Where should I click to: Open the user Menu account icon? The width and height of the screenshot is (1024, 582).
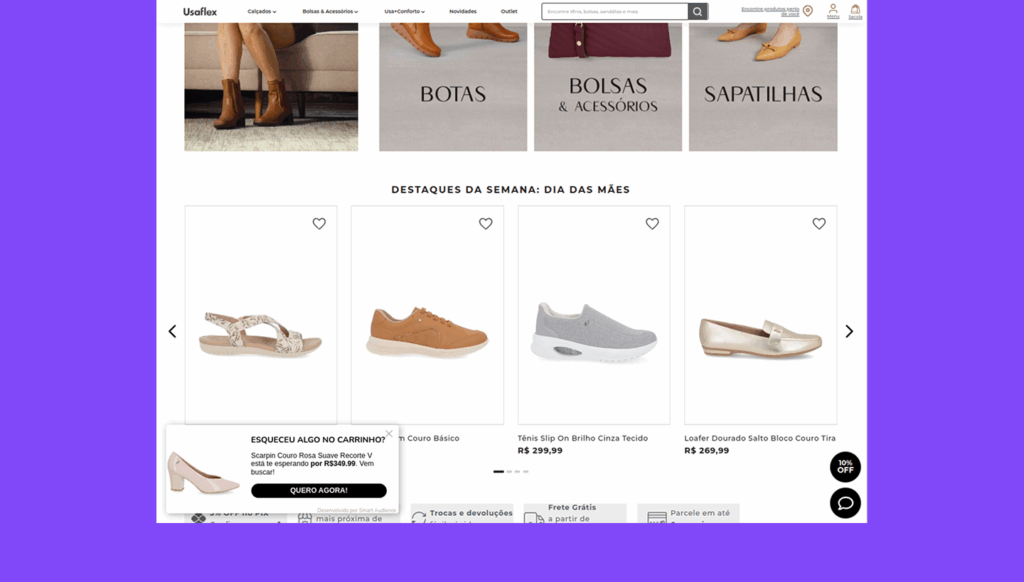[833, 11]
